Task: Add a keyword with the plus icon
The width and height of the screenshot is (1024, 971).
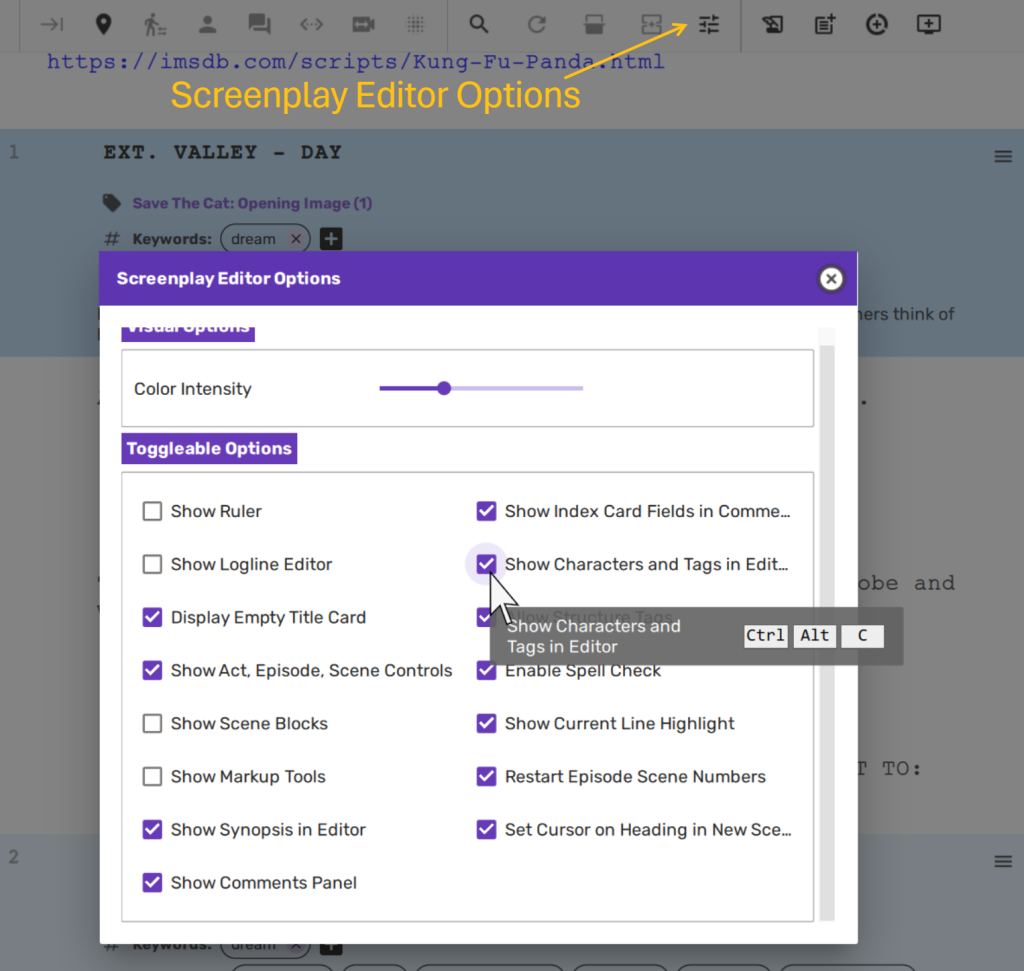Action: tap(332, 239)
